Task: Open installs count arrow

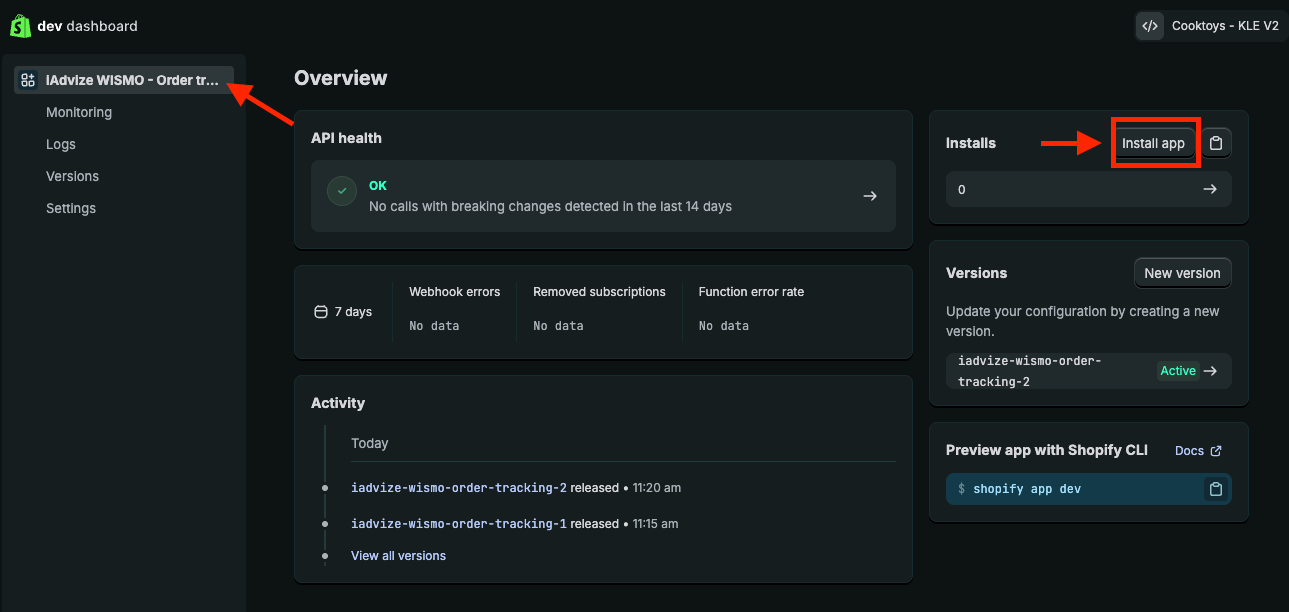Action: [x=1210, y=189]
